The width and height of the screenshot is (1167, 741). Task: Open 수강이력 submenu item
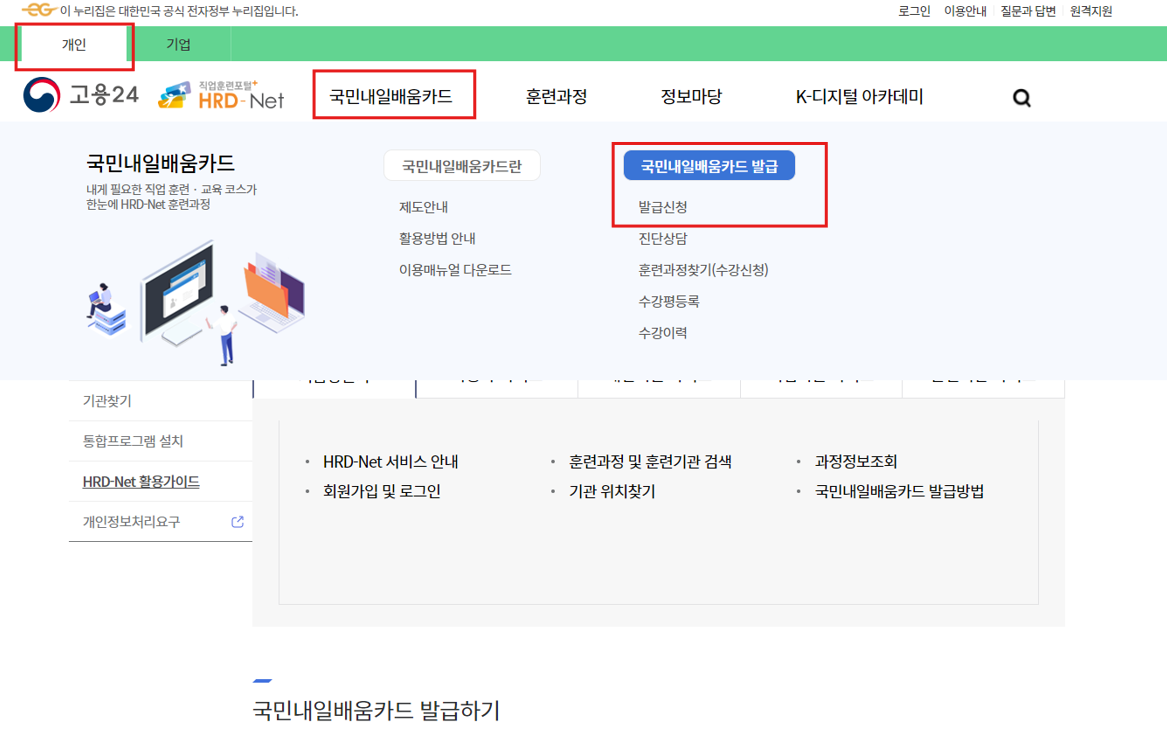[662, 333]
